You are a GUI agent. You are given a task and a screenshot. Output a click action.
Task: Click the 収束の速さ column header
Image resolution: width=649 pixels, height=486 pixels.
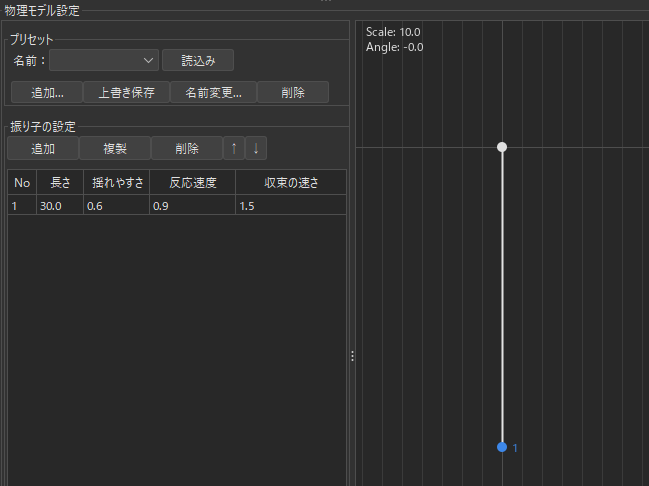tap(289, 183)
